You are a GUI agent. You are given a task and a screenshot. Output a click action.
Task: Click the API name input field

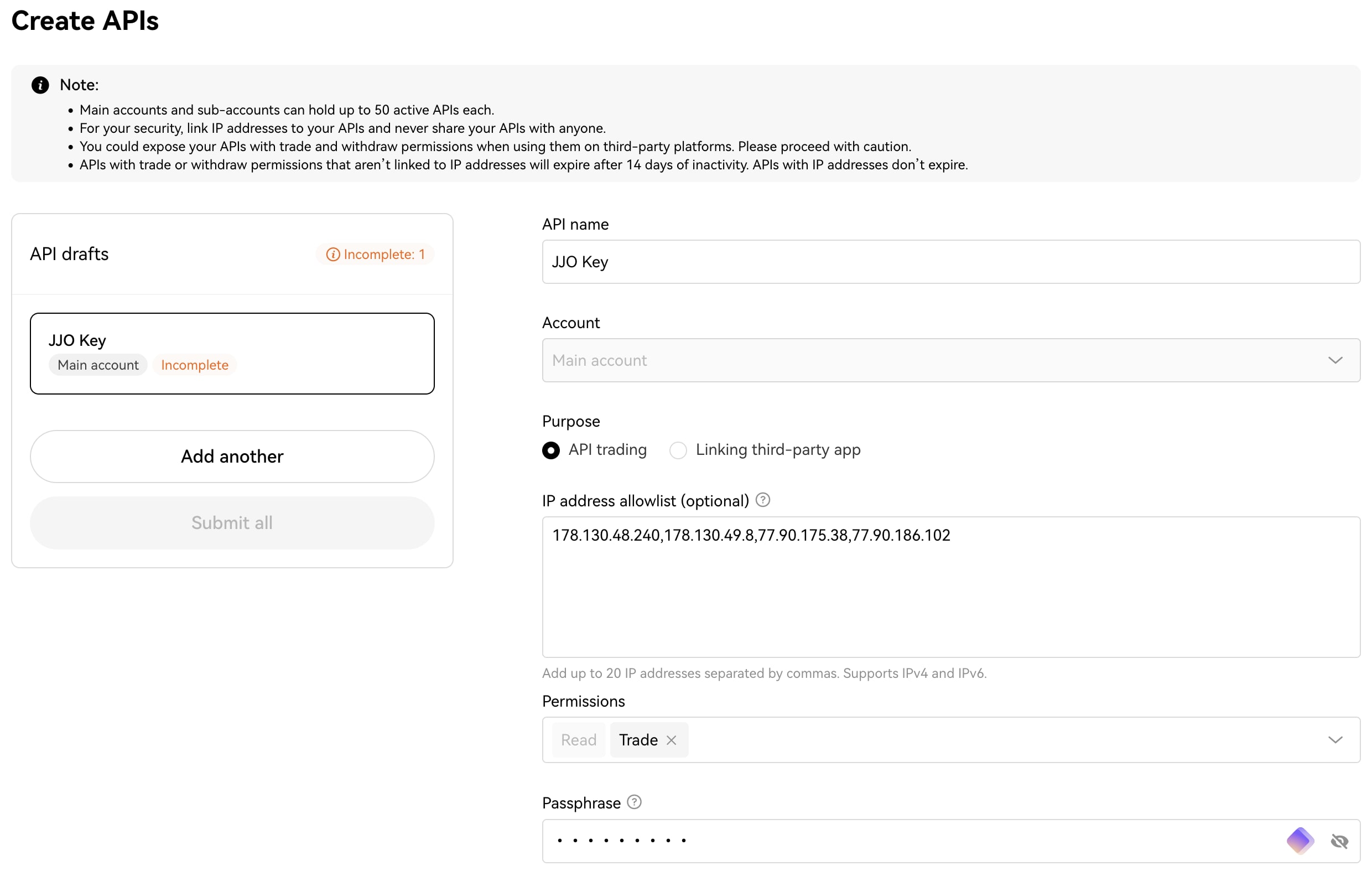[x=950, y=262]
